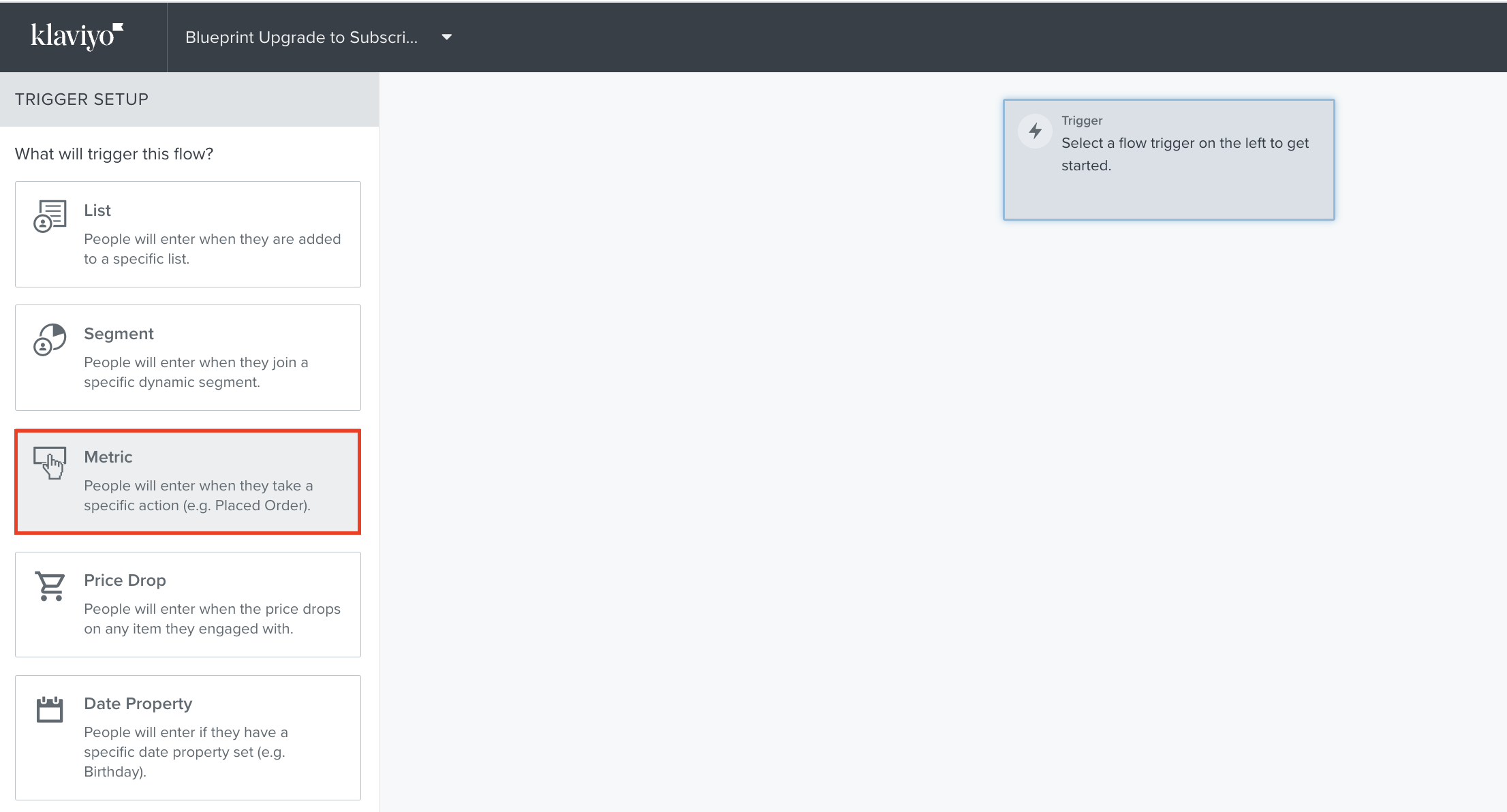Click the List trigger icon

50,216
